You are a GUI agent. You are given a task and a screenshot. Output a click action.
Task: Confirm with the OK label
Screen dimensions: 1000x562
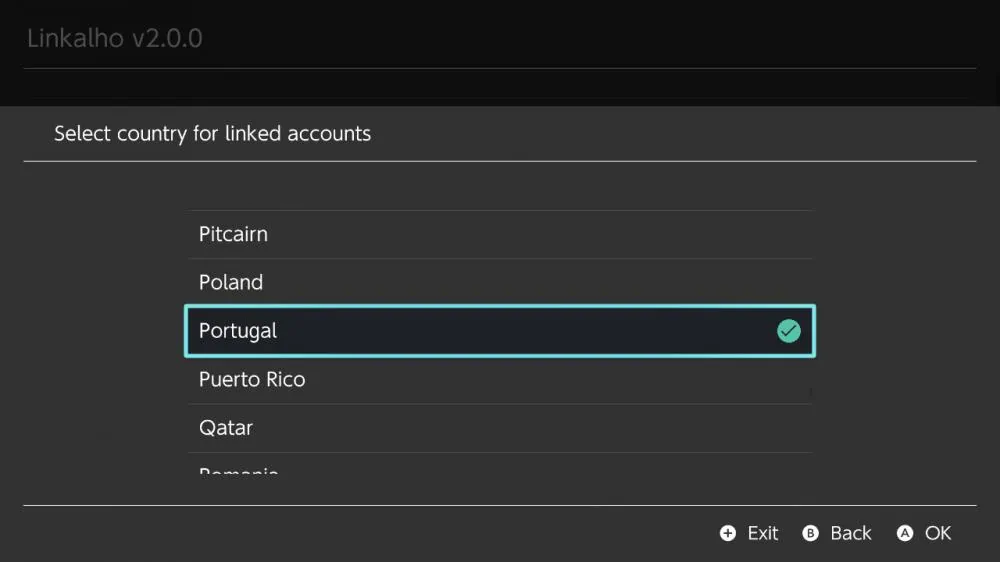click(938, 533)
